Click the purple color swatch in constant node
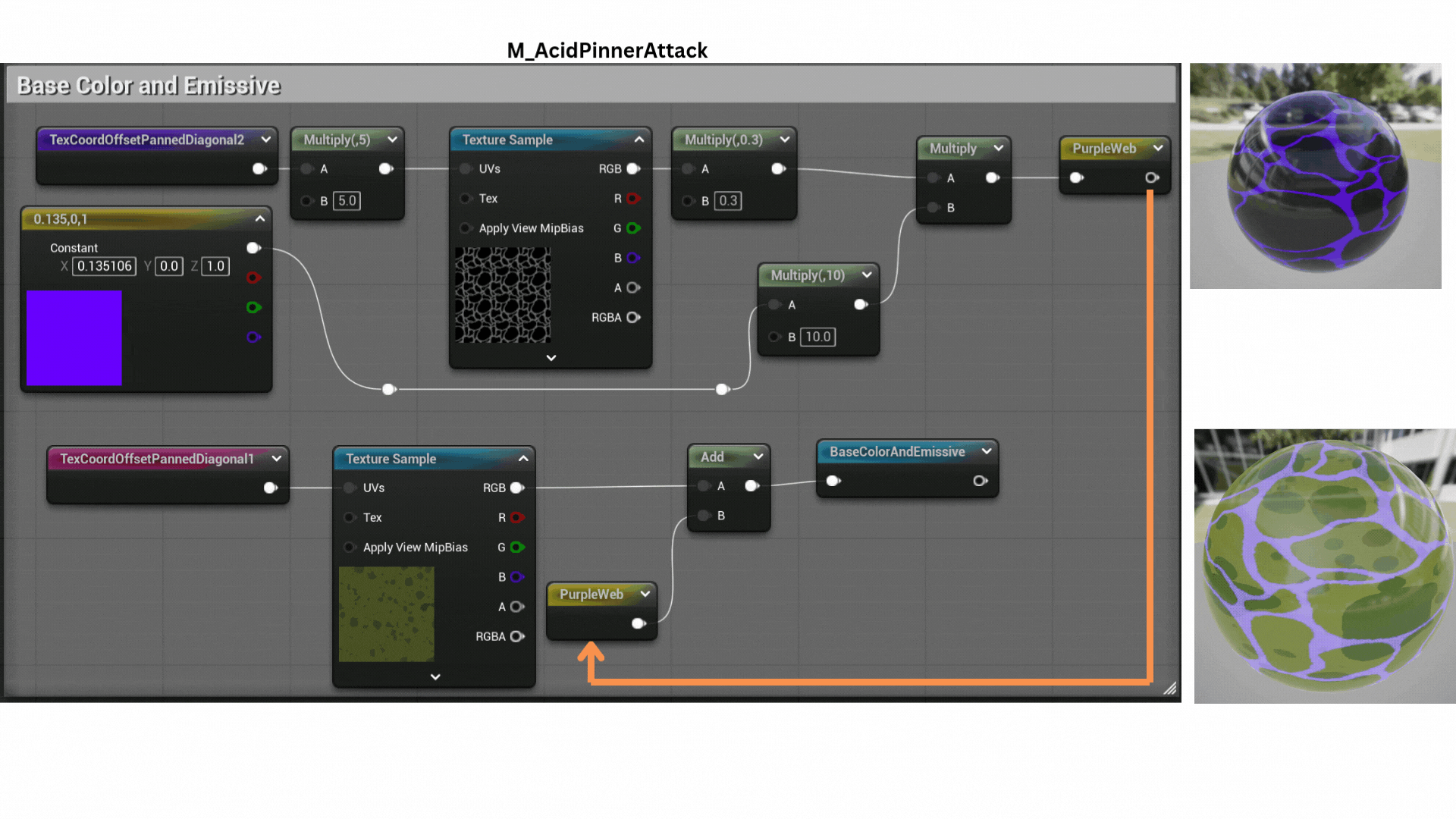This screenshot has height=819, width=1456. pos(74,338)
